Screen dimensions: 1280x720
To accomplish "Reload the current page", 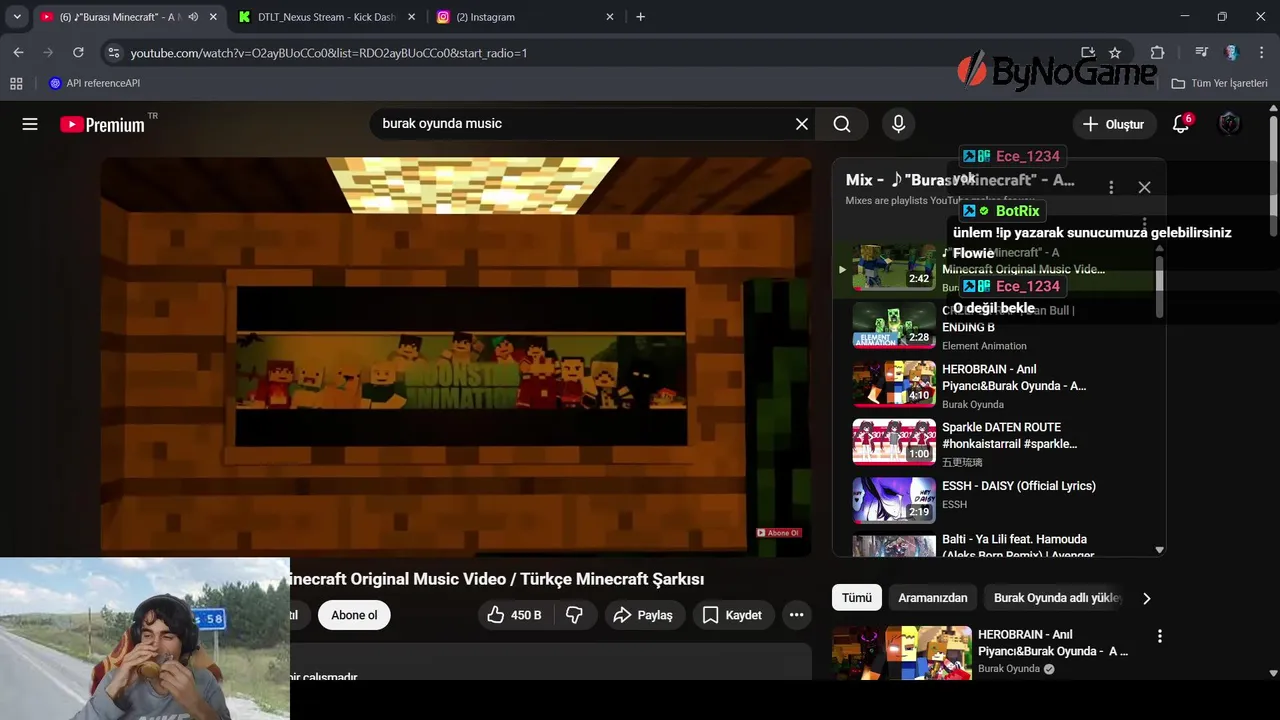I will (x=78, y=52).
